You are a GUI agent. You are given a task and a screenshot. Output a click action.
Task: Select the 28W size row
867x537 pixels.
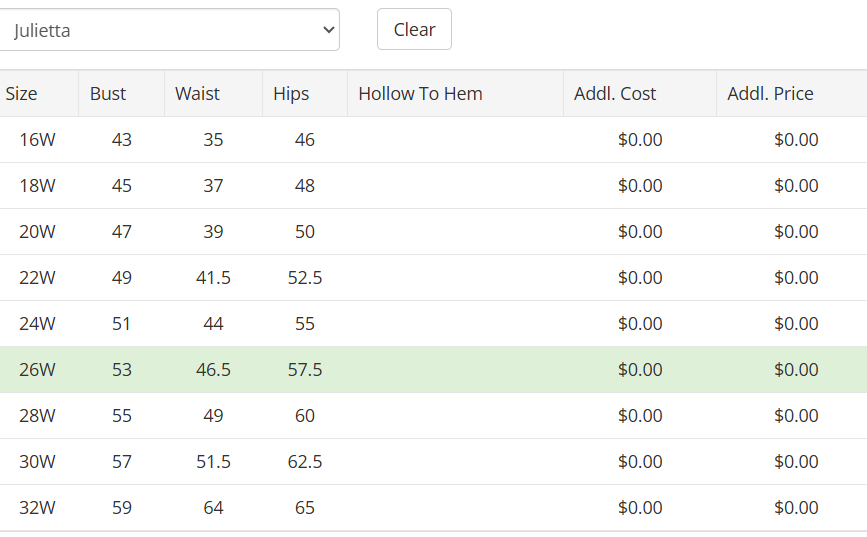(434, 415)
